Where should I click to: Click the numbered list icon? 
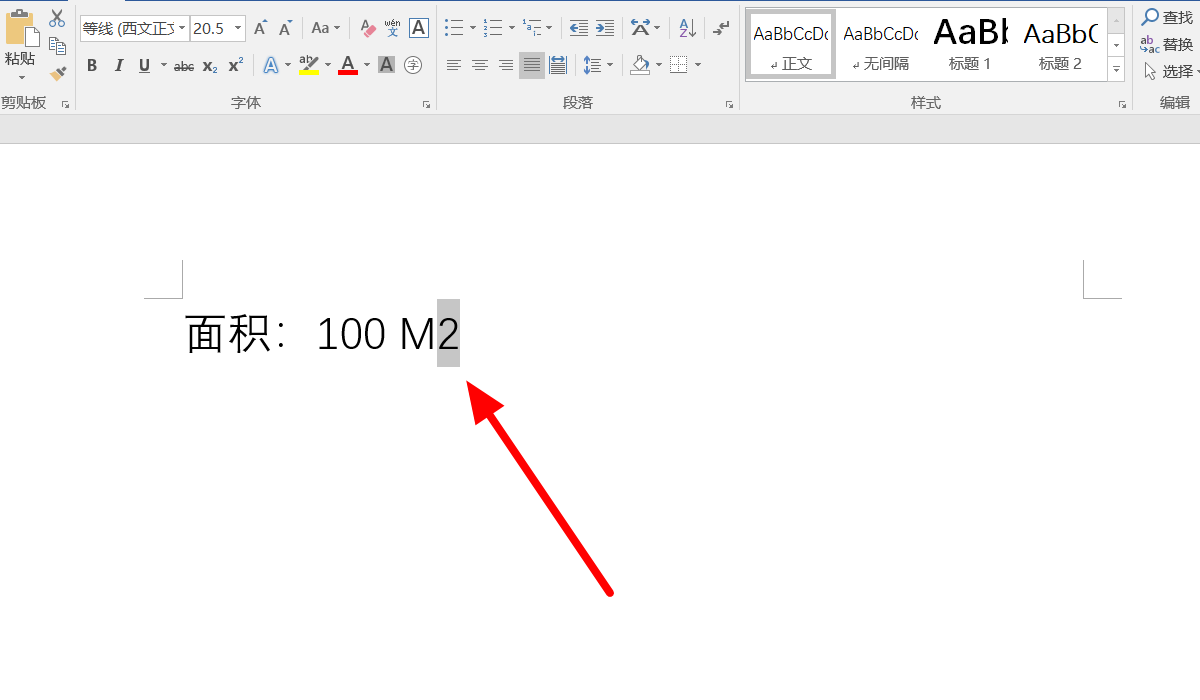pyautogui.click(x=492, y=28)
